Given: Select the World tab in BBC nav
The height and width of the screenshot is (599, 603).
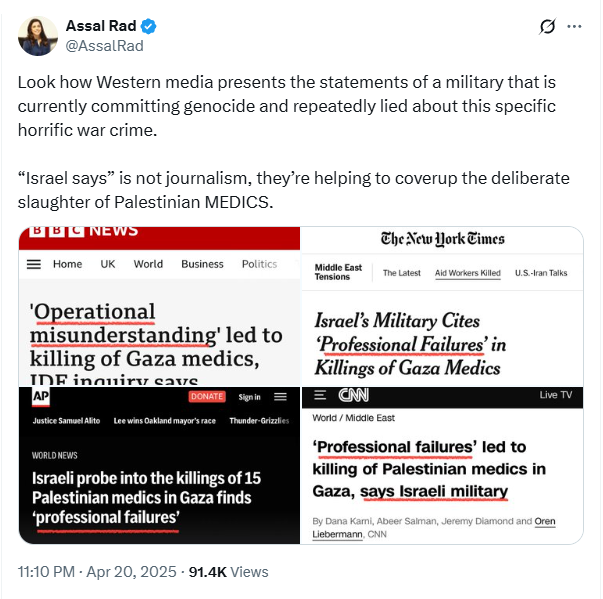Looking at the screenshot, I should (148, 264).
